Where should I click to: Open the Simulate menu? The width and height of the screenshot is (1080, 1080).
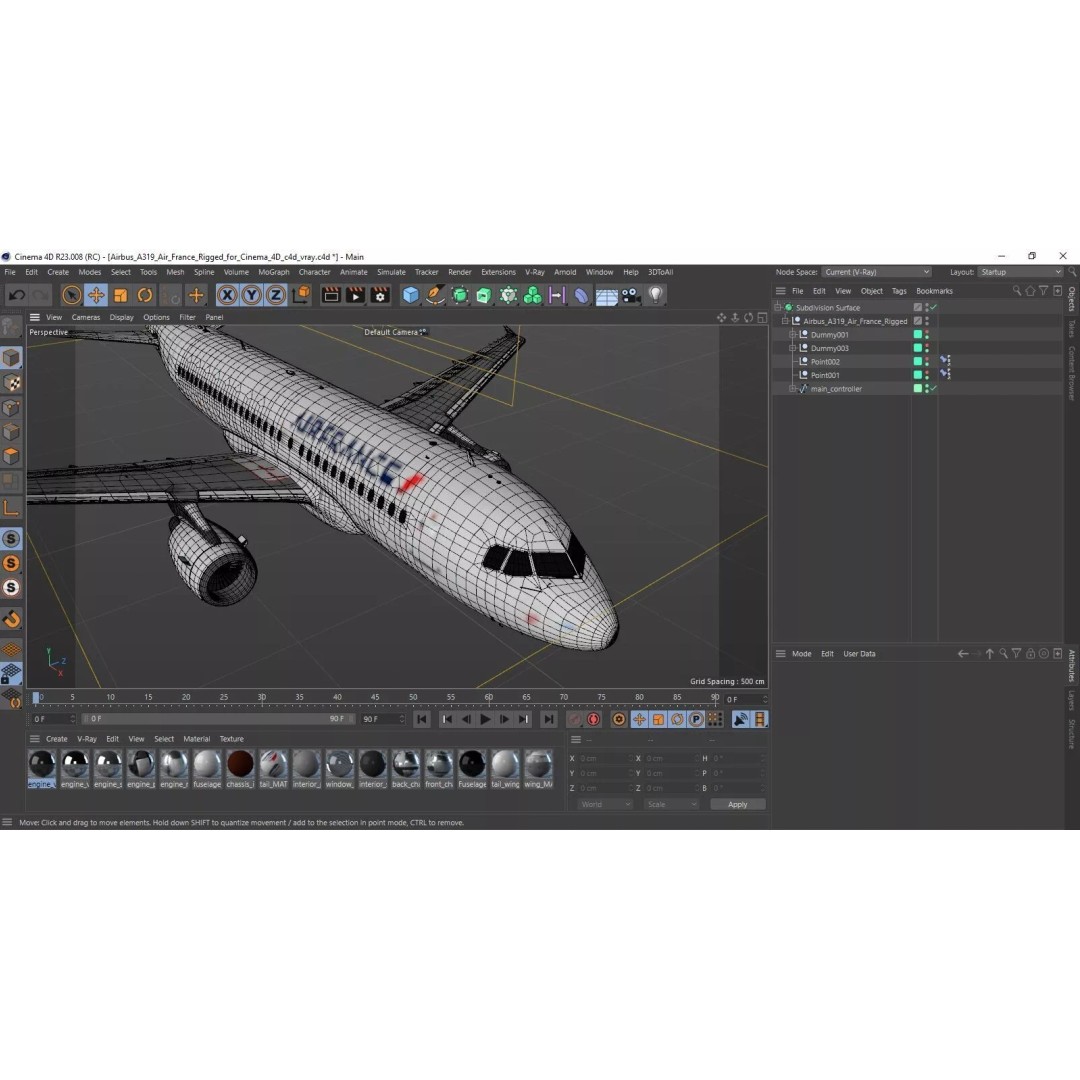click(x=391, y=272)
